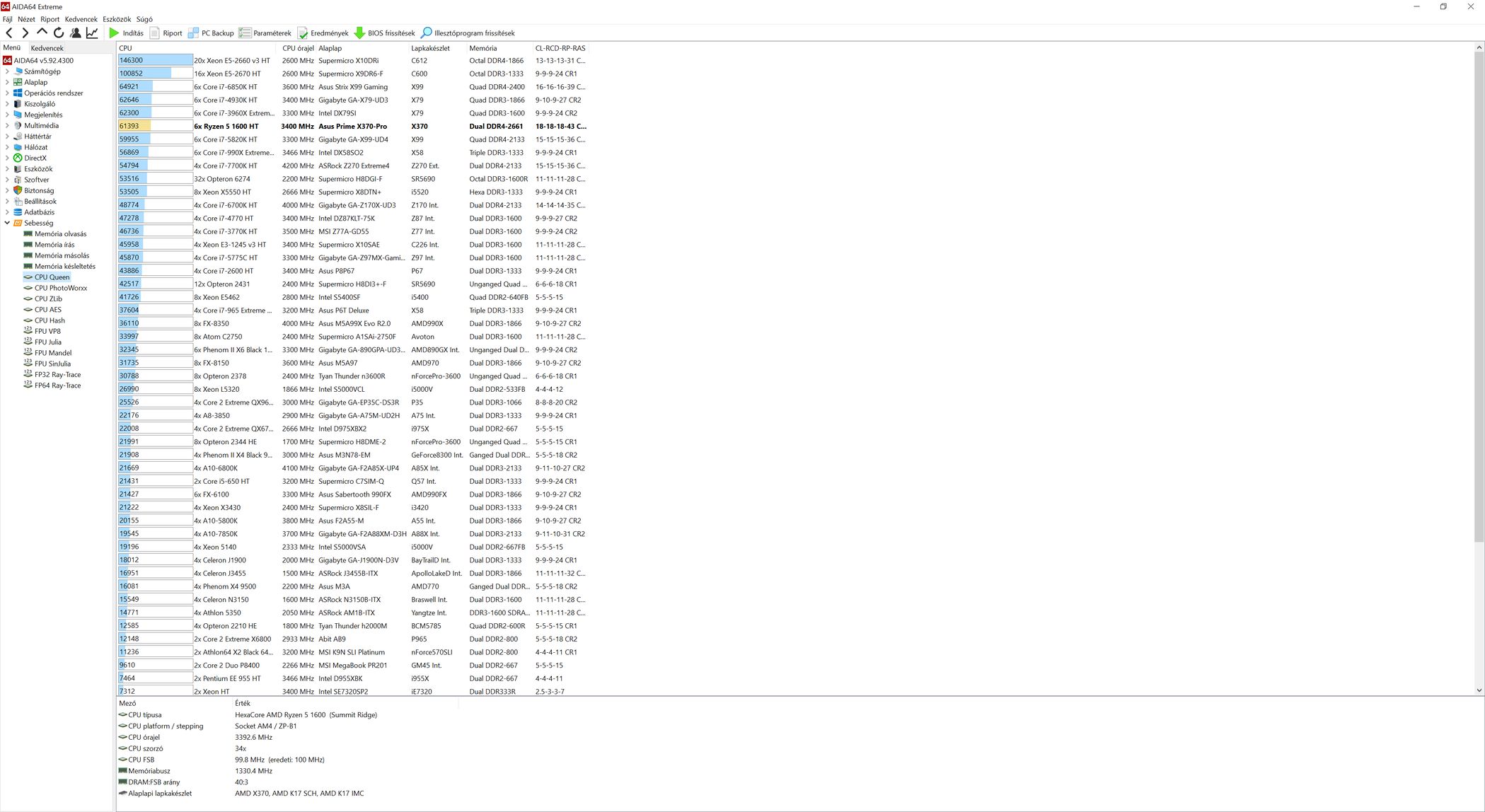Select CPU PhotoWorxx benchmark

tap(61, 288)
